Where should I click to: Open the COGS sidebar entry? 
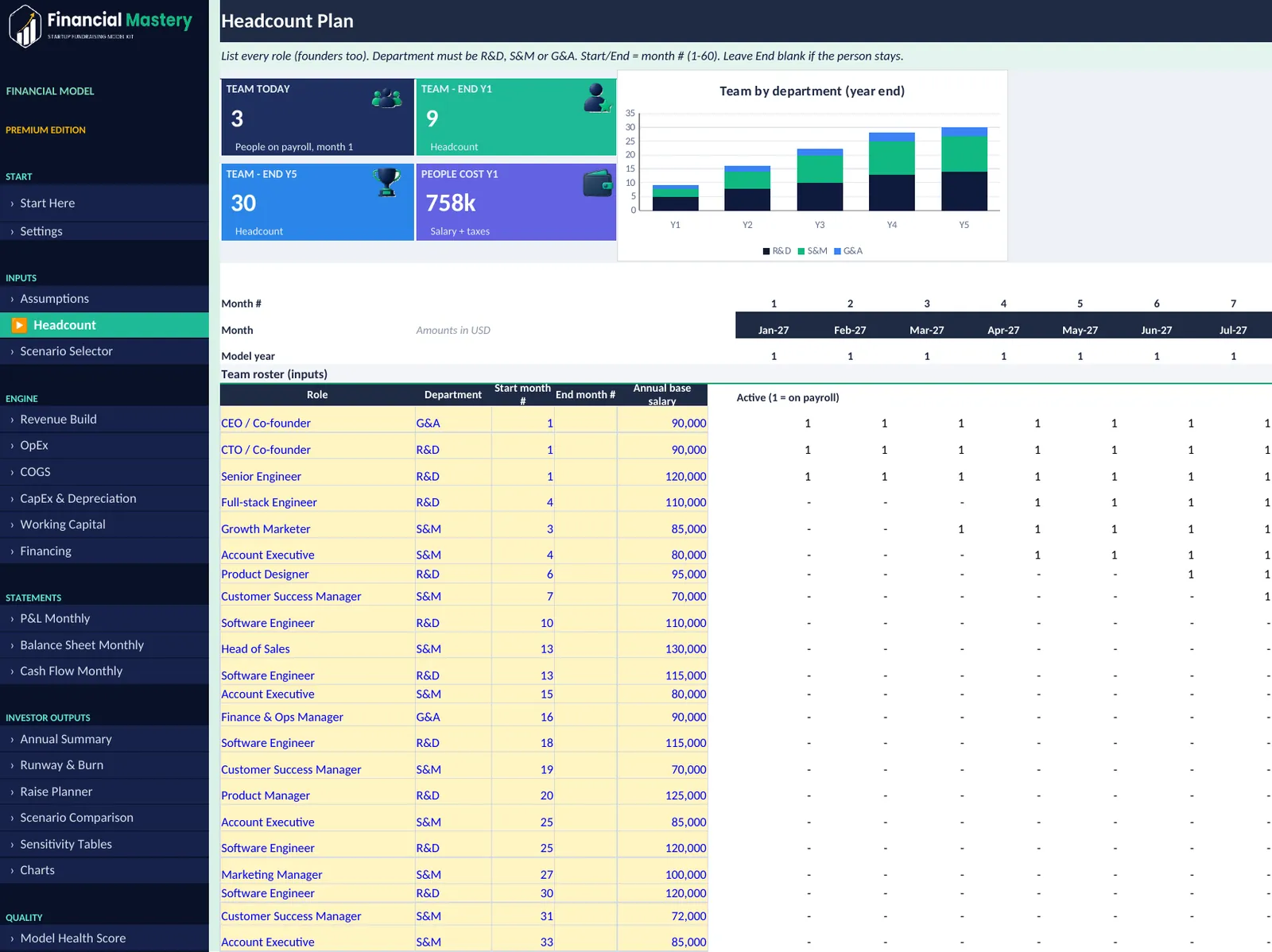coord(104,472)
